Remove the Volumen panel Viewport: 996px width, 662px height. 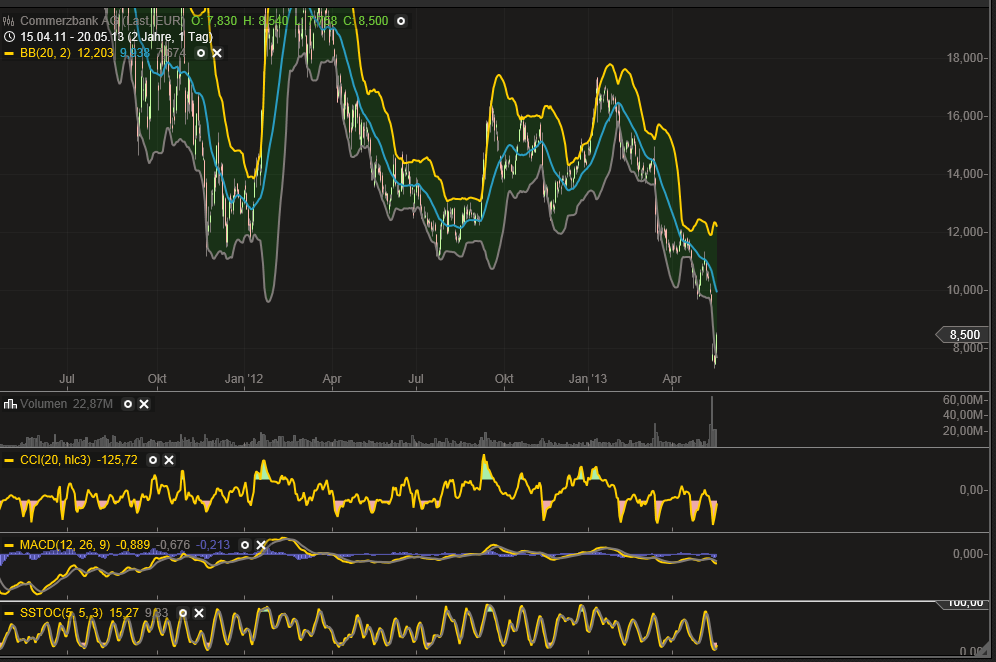[144, 404]
